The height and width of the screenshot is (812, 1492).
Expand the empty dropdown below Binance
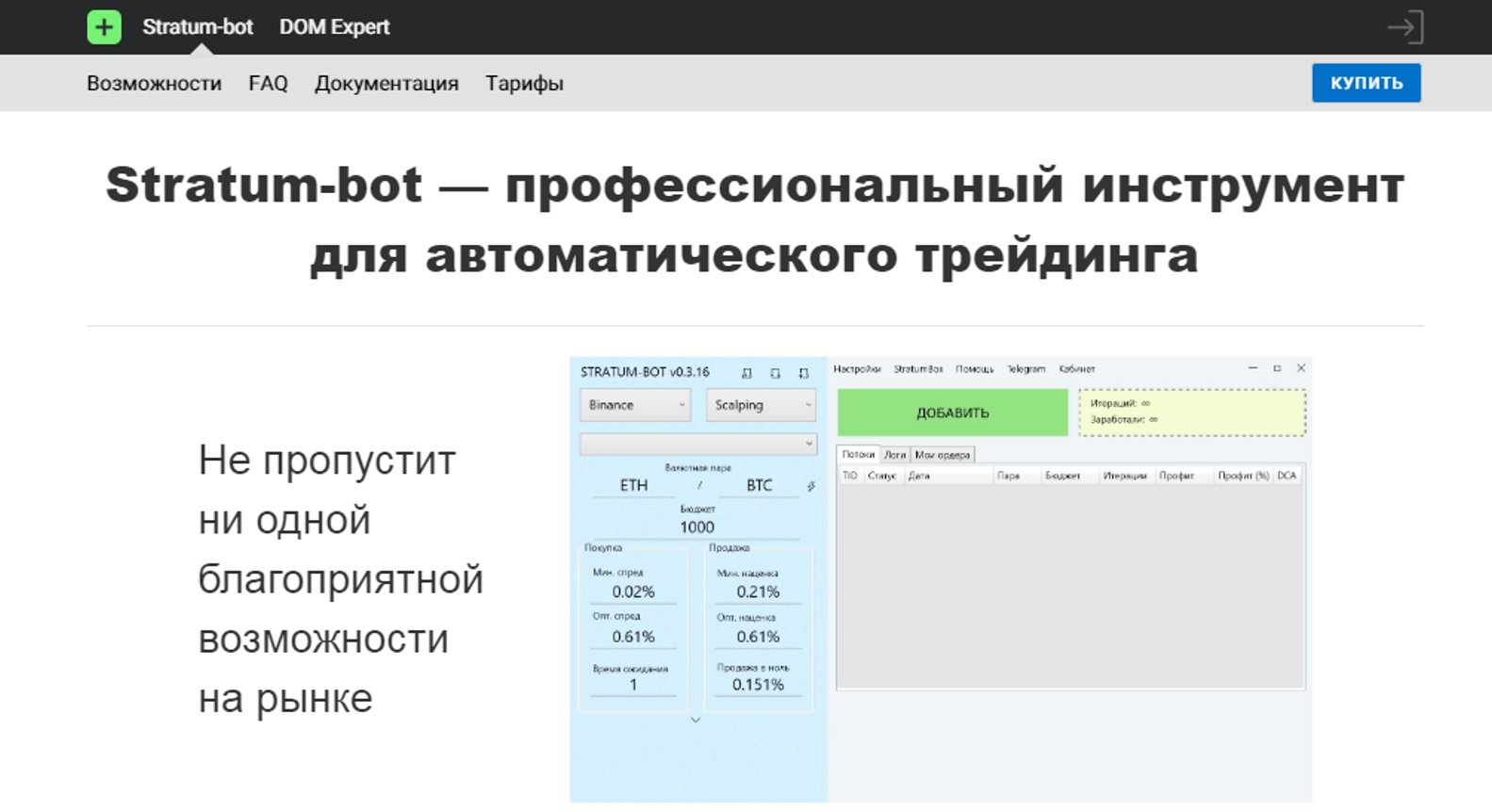[697, 444]
